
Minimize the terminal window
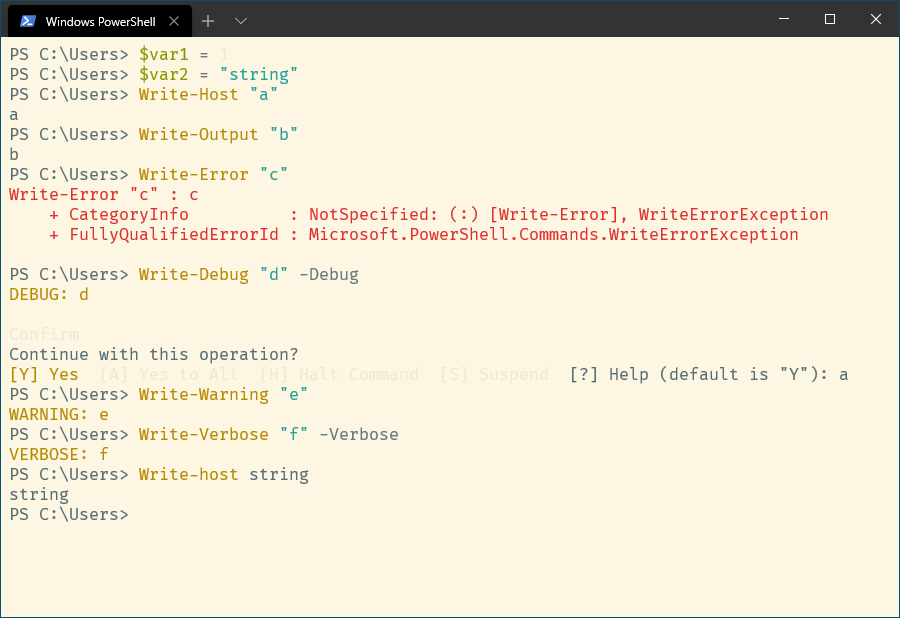(783, 19)
